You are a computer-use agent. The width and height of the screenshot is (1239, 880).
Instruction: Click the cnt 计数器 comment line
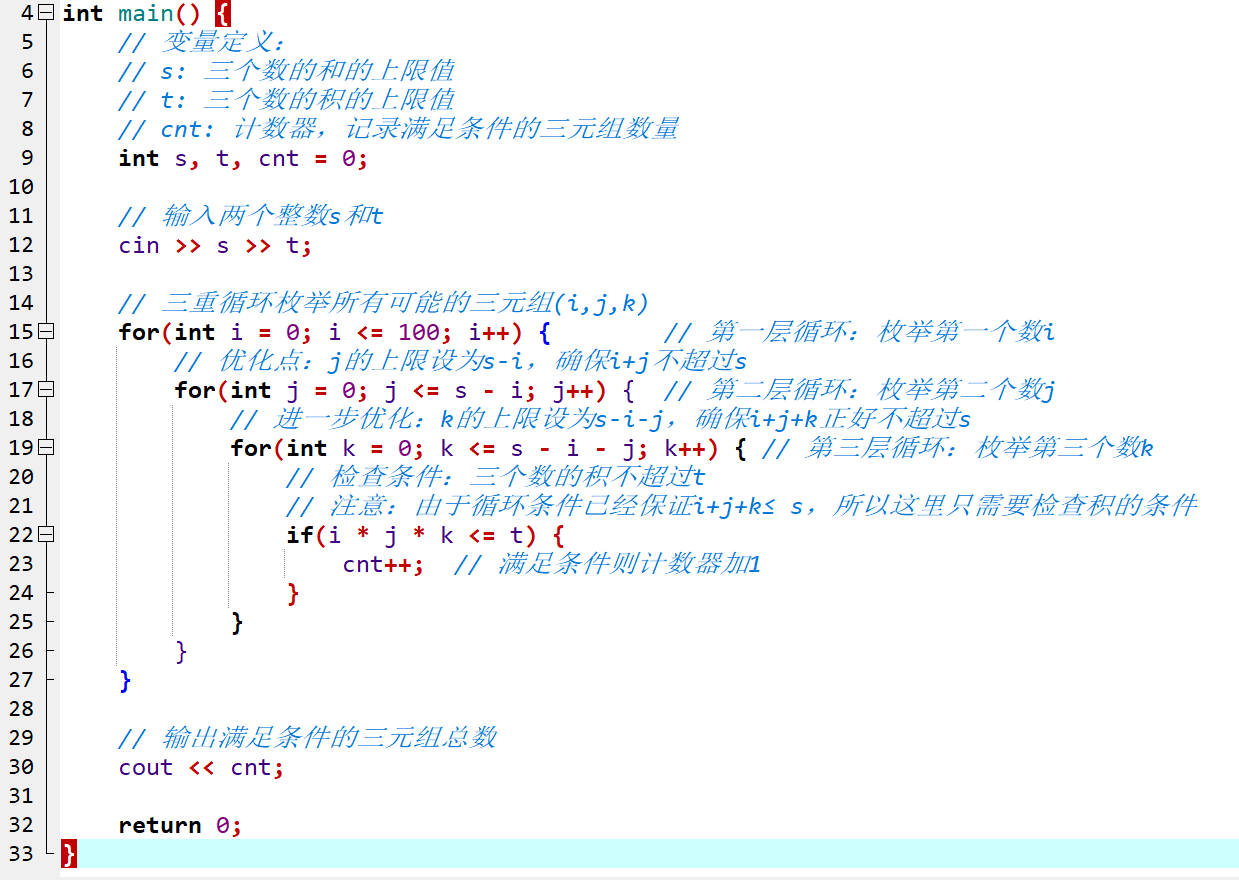pyautogui.click(x=398, y=130)
